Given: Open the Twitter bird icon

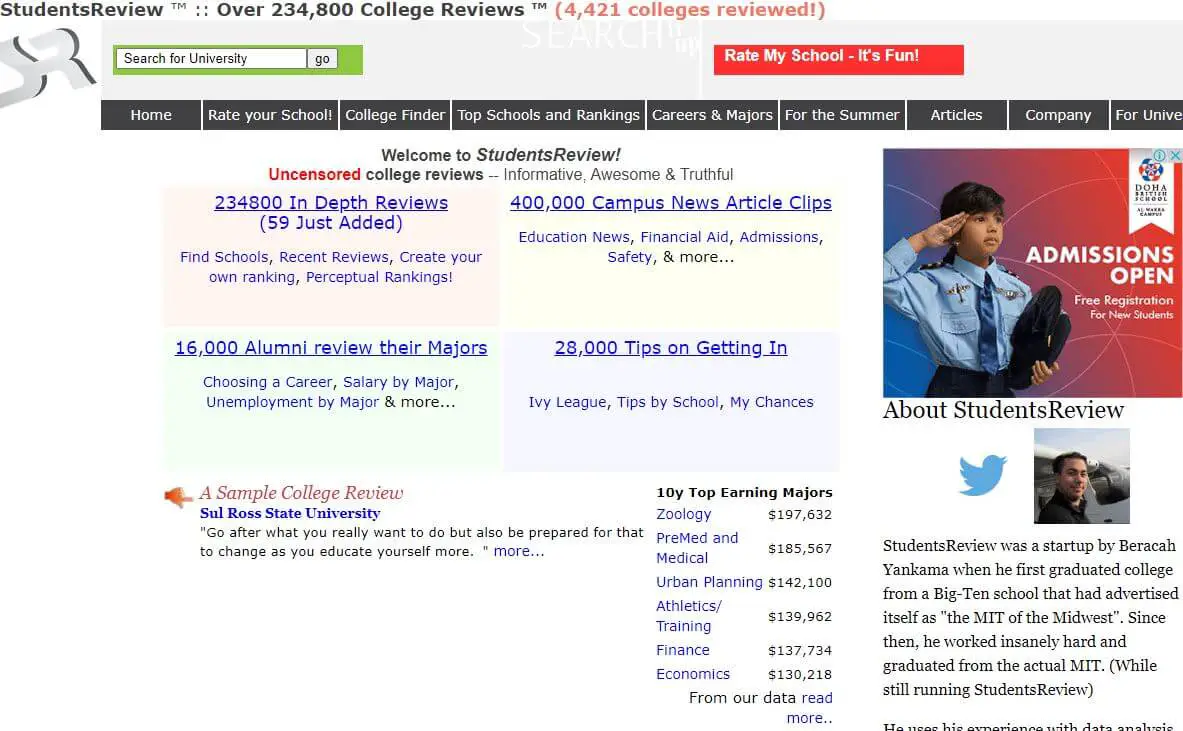Looking at the screenshot, I should [982, 475].
